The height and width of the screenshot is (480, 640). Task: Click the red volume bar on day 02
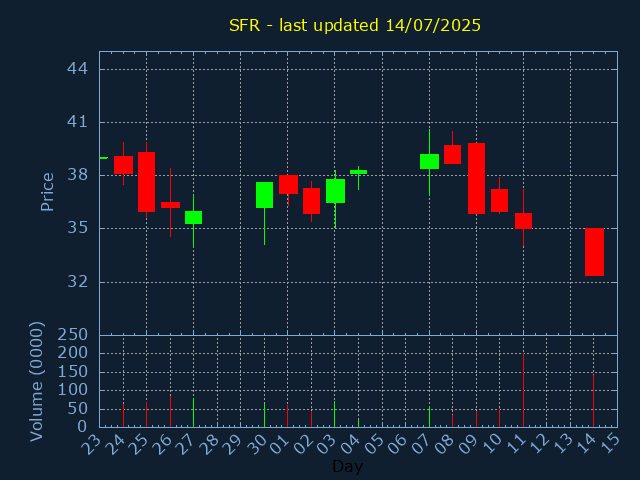311,419
